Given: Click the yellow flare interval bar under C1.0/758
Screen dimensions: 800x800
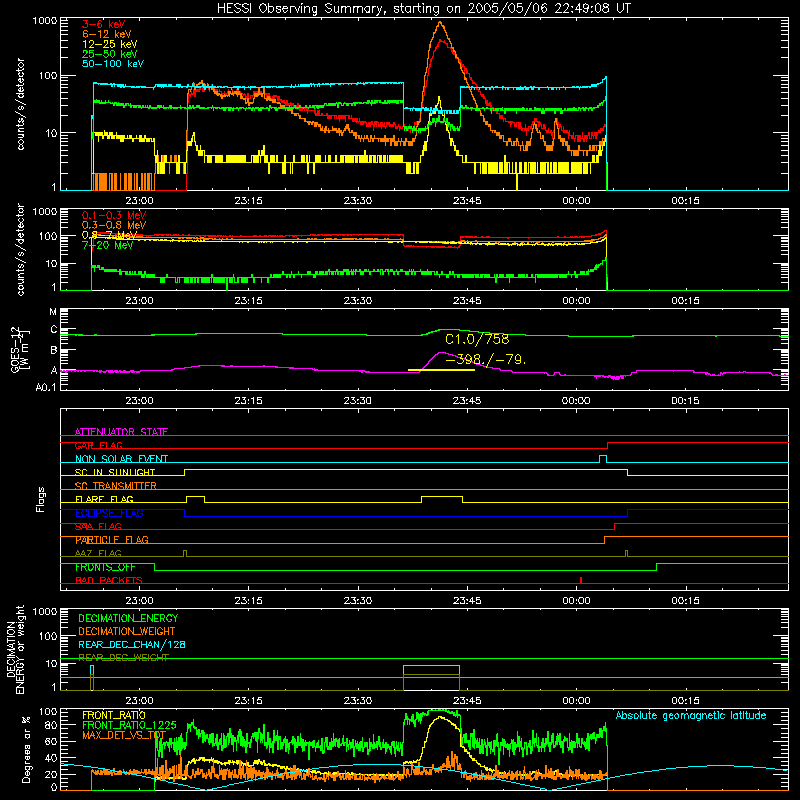Looking at the screenshot, I should tap(441, 370).
